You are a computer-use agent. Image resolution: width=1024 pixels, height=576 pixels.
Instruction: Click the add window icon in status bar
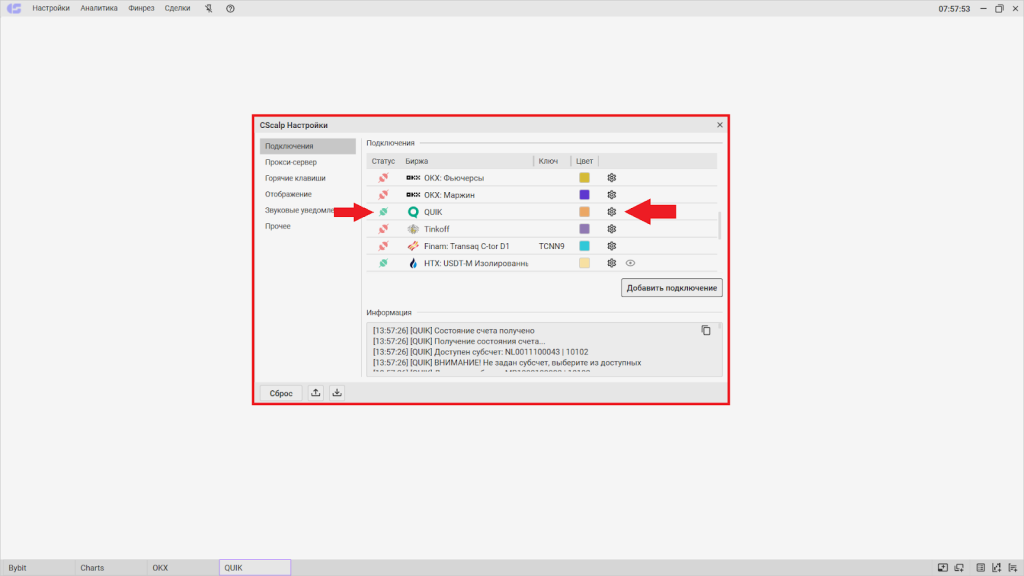coord(959,568)
